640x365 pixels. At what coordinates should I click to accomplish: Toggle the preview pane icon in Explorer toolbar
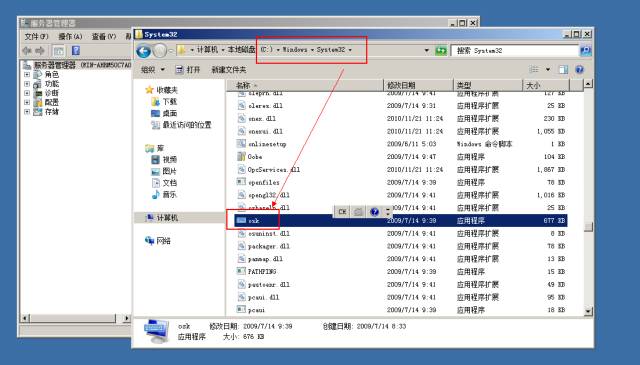tap(563, 70)
